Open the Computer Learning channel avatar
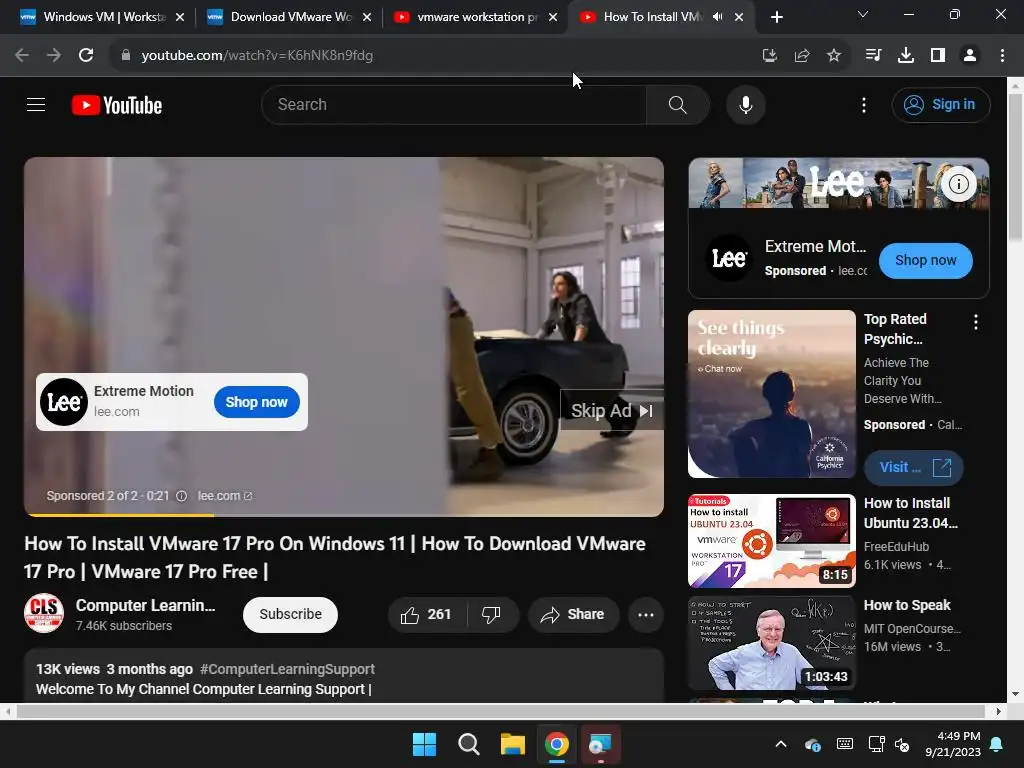Viewport: 1024px width, 768px height. (44, 613)
